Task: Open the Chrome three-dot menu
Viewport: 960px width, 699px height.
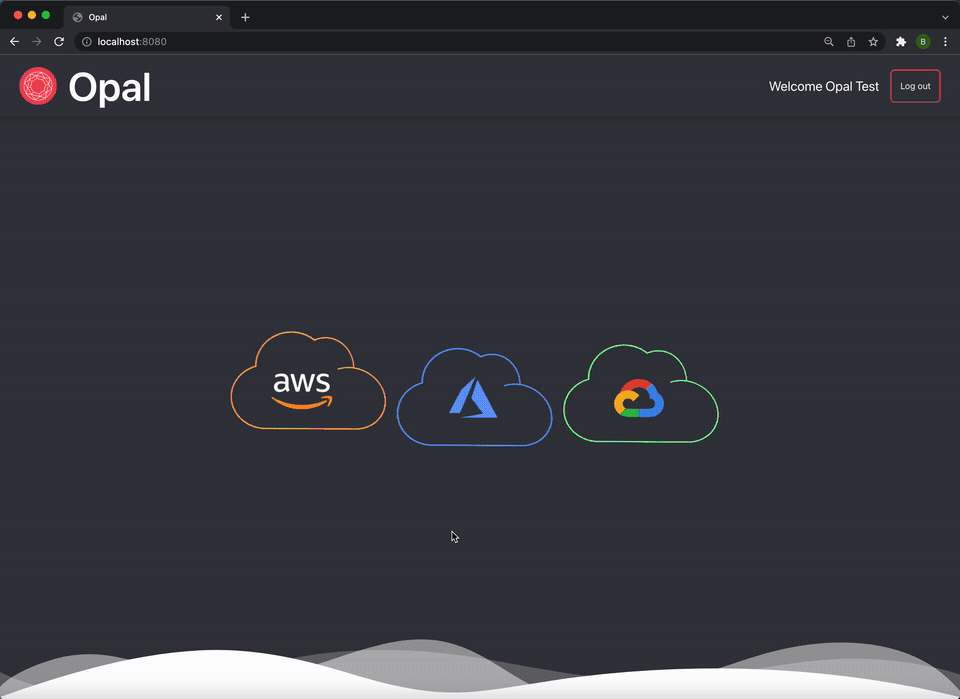Action: point(945,42)
